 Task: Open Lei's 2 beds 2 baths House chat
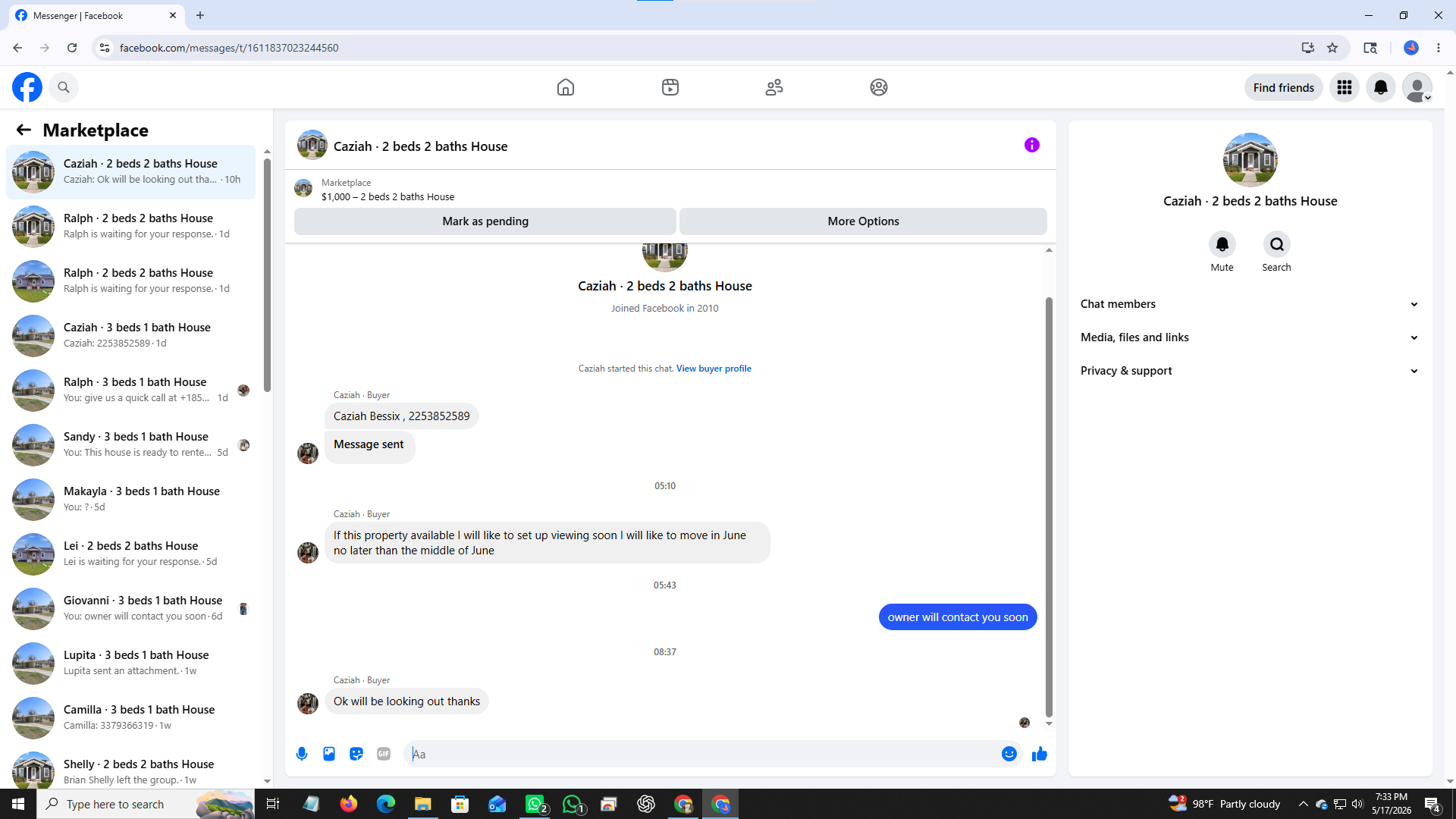click(x=131, y=554)
